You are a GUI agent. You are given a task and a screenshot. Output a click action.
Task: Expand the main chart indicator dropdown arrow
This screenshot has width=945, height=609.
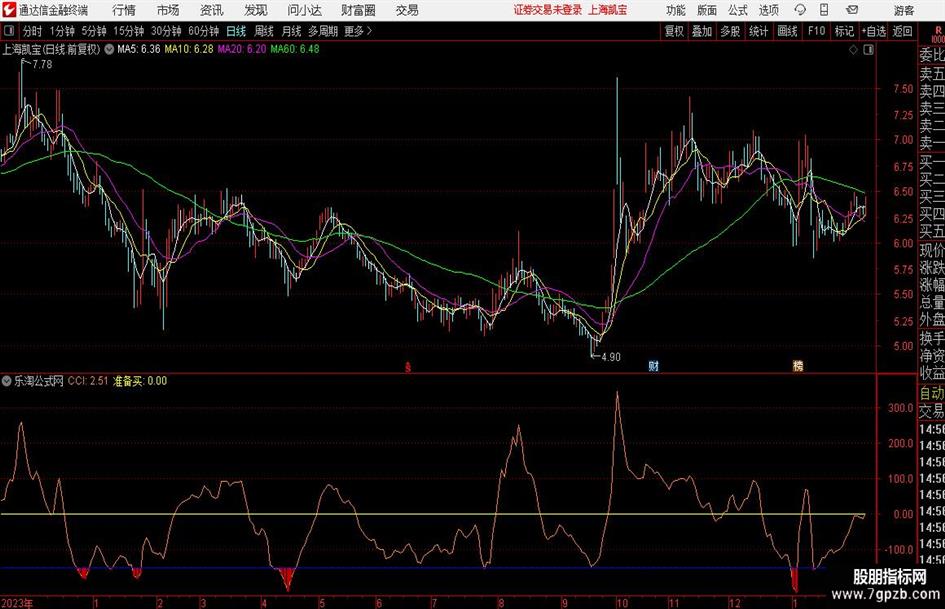pos(109,49)
